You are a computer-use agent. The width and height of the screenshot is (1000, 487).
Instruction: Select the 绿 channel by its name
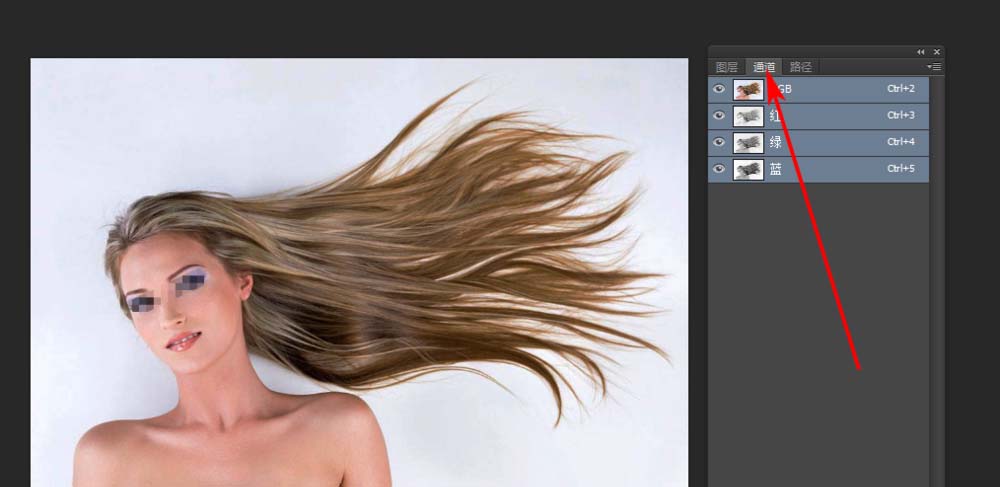(x=776, y=143)
